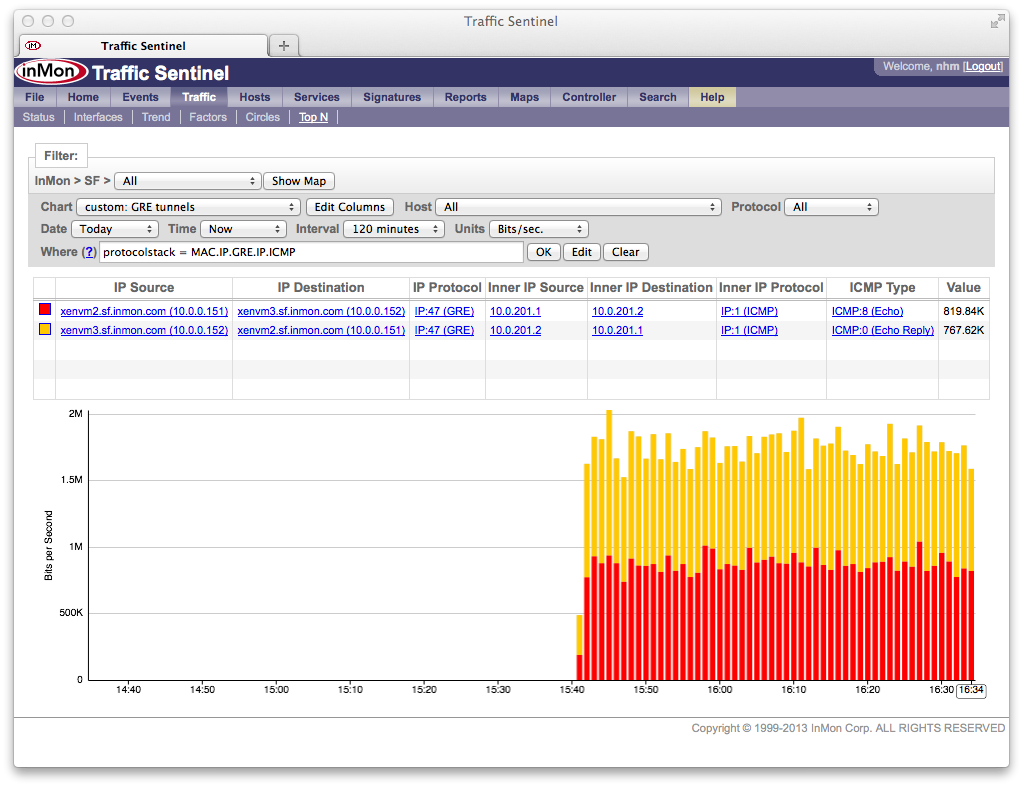Click the yellow legend swatch

[x=45, y=329]
